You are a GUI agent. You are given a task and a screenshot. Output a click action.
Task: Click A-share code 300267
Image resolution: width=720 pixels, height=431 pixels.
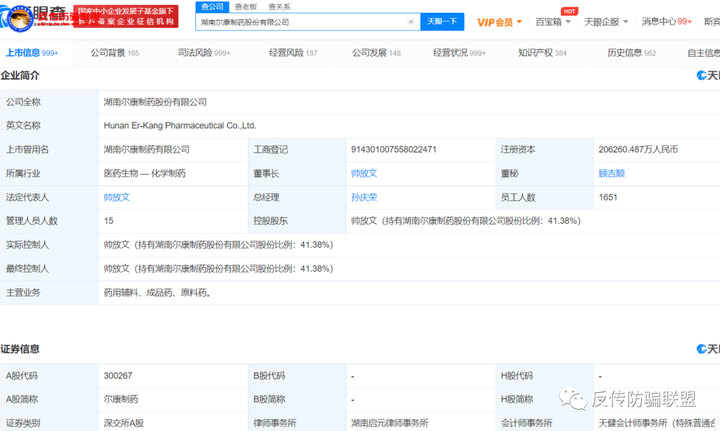tap(118, 375)
